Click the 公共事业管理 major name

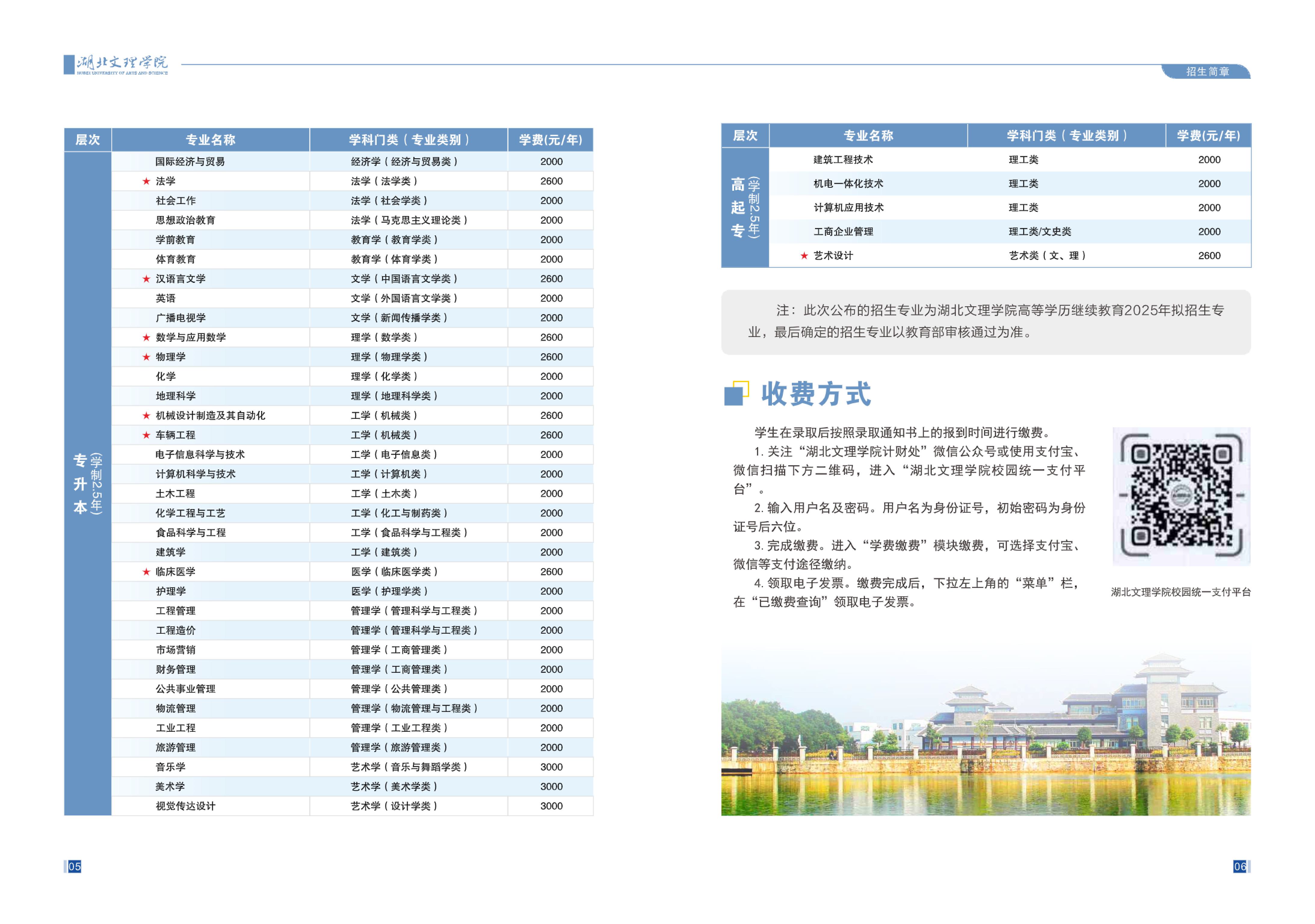tap(186, 688)
